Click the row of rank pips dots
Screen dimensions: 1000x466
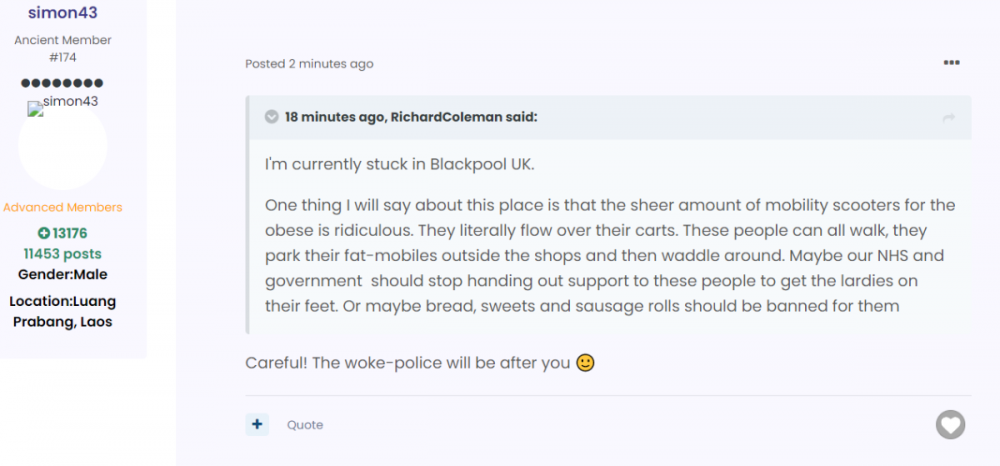(x=62, y=82)
